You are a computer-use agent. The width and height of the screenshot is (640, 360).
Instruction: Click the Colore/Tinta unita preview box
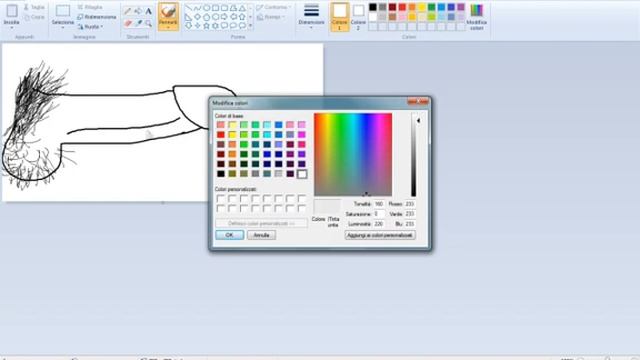click(327, 207)
